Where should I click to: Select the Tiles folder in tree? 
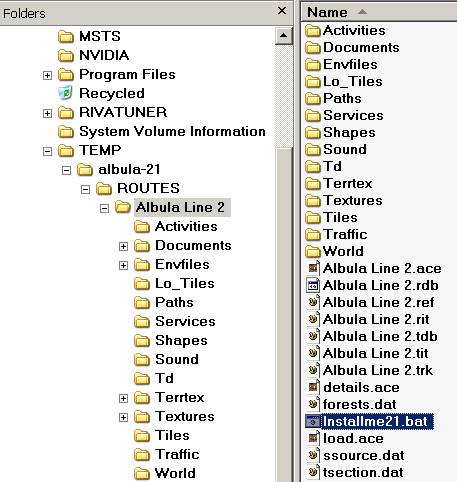(x=172, y=435)
